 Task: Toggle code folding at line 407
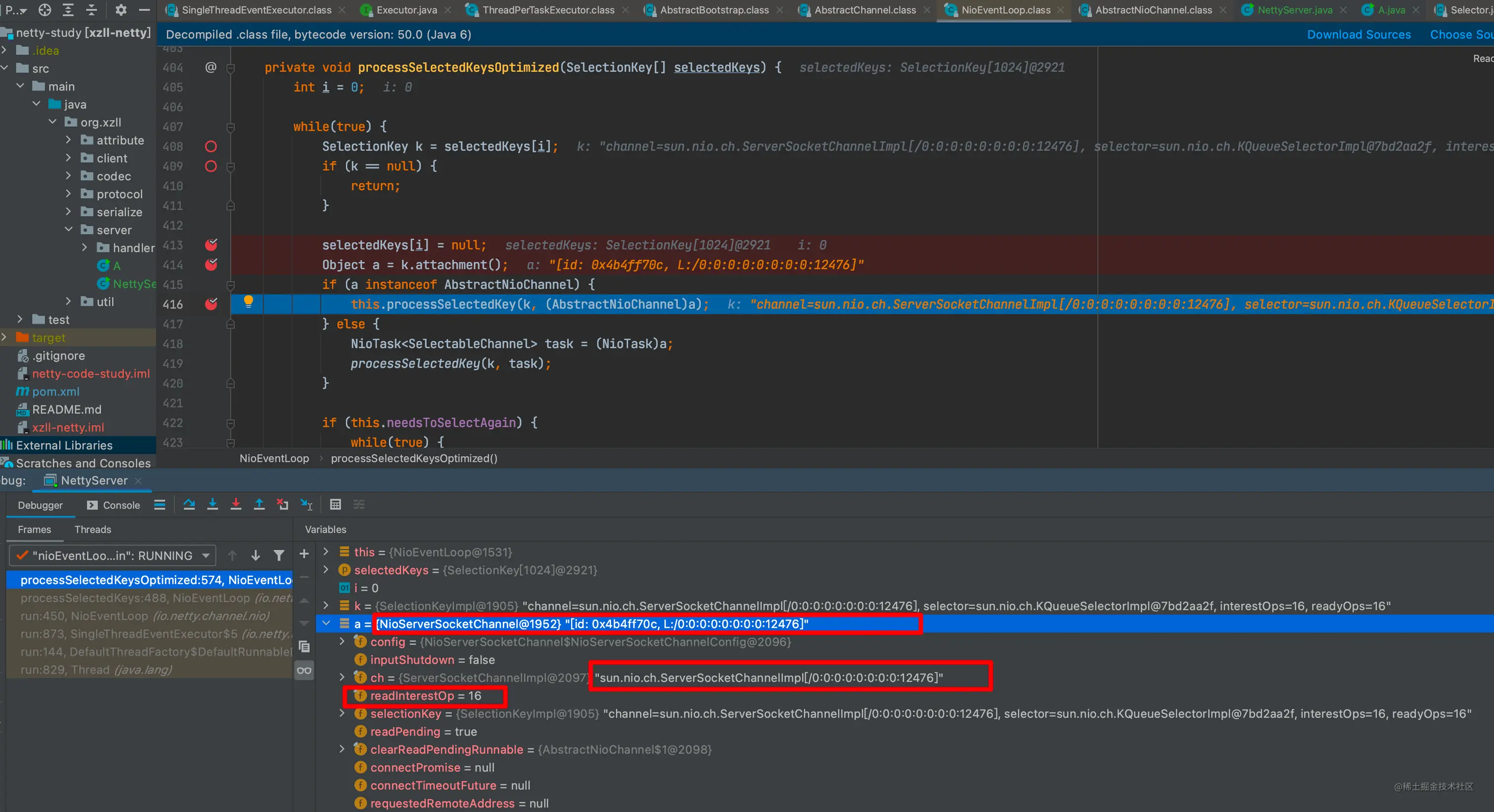point(230,127)
